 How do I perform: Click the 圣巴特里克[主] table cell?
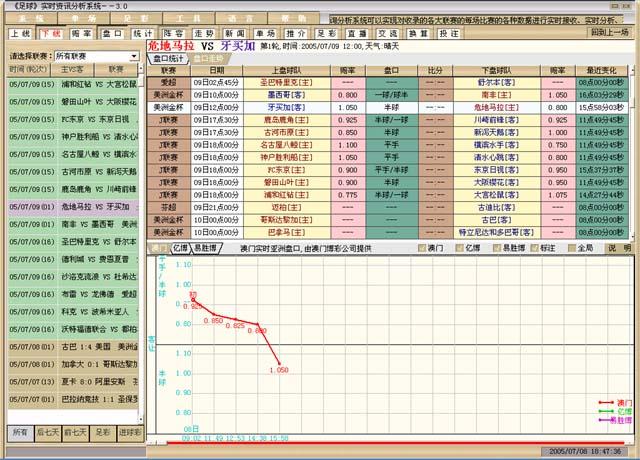pos(287,82)
